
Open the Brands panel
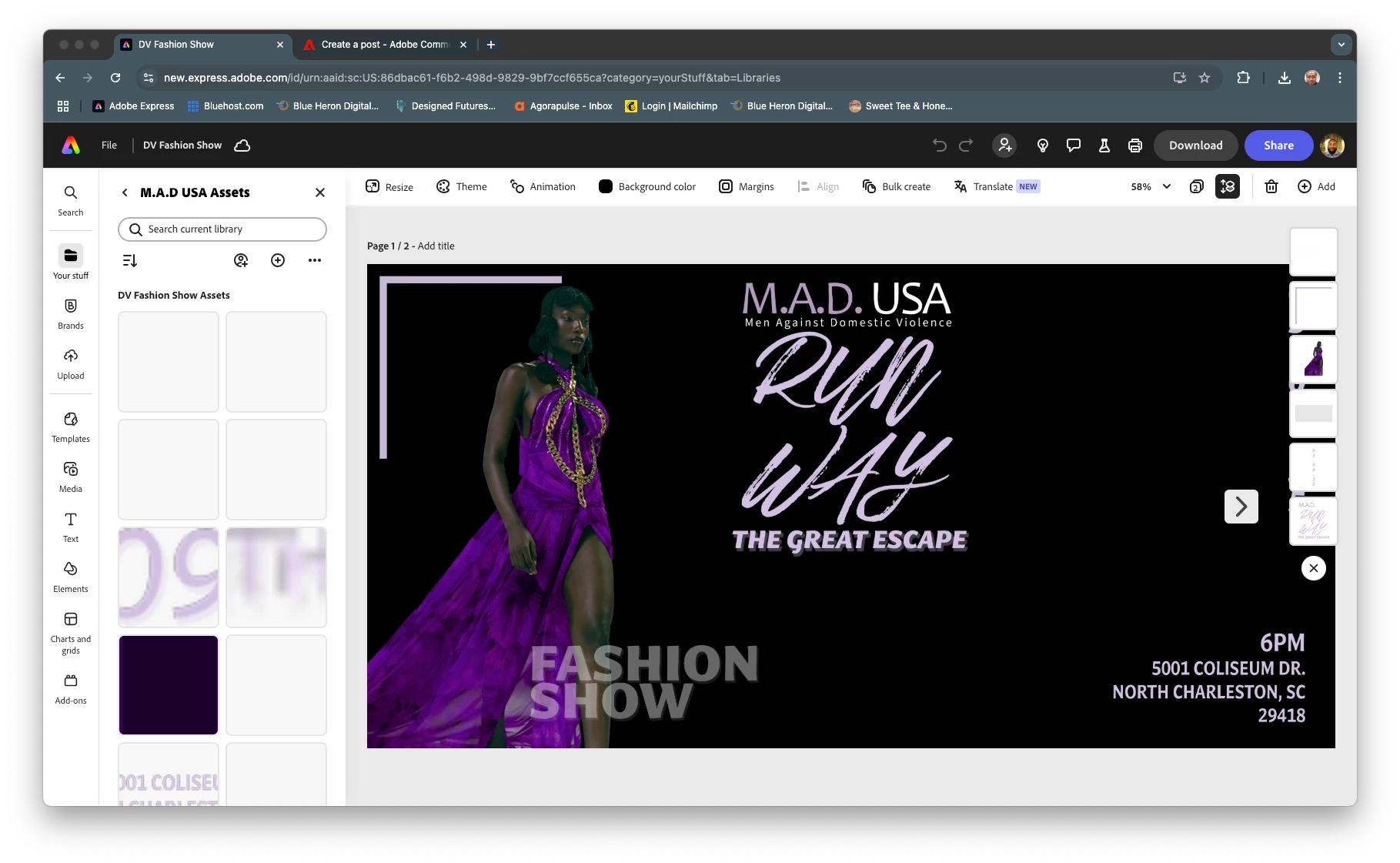[x=70, y=313]
